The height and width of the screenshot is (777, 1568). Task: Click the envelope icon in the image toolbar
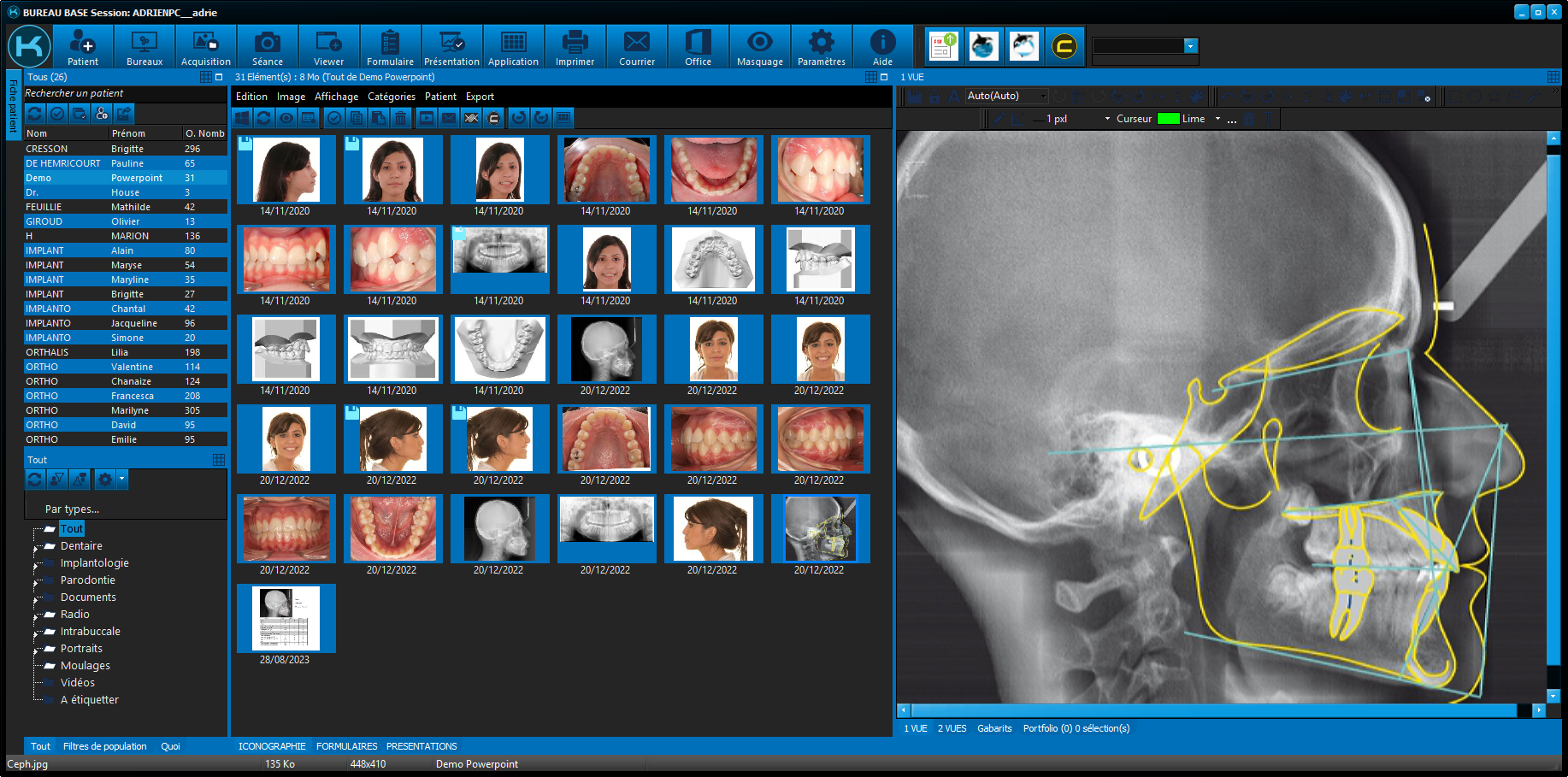tap(449, 118)
